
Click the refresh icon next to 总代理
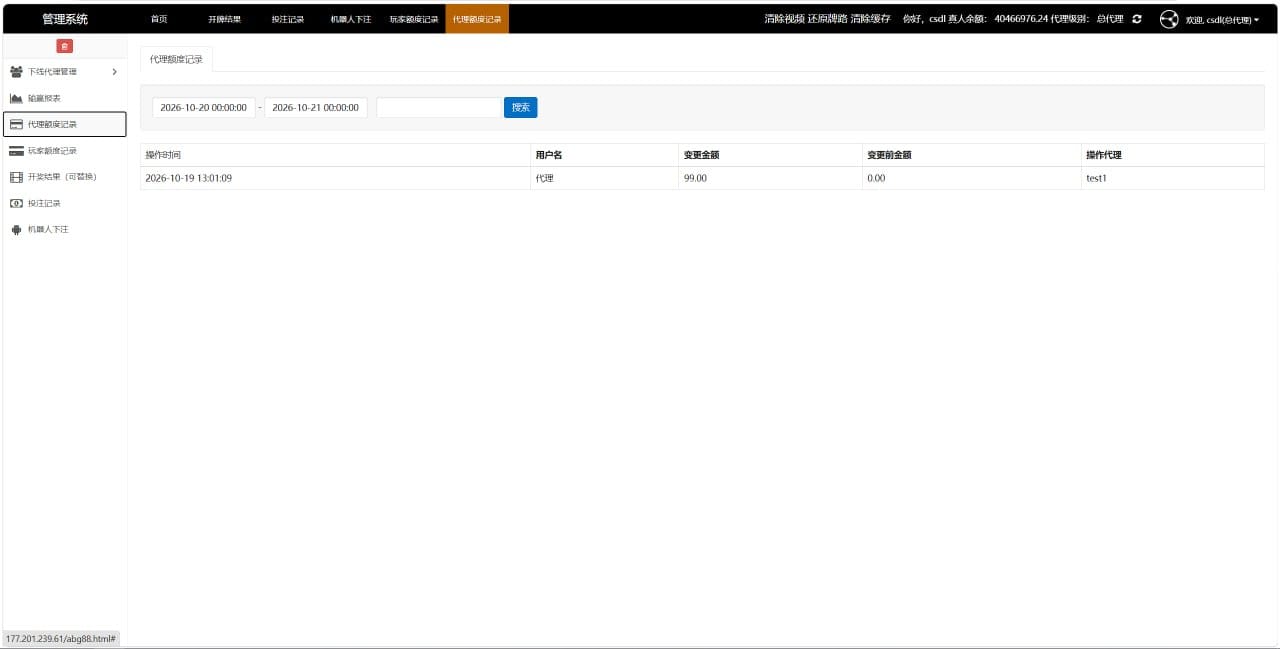coord(1137,19)
